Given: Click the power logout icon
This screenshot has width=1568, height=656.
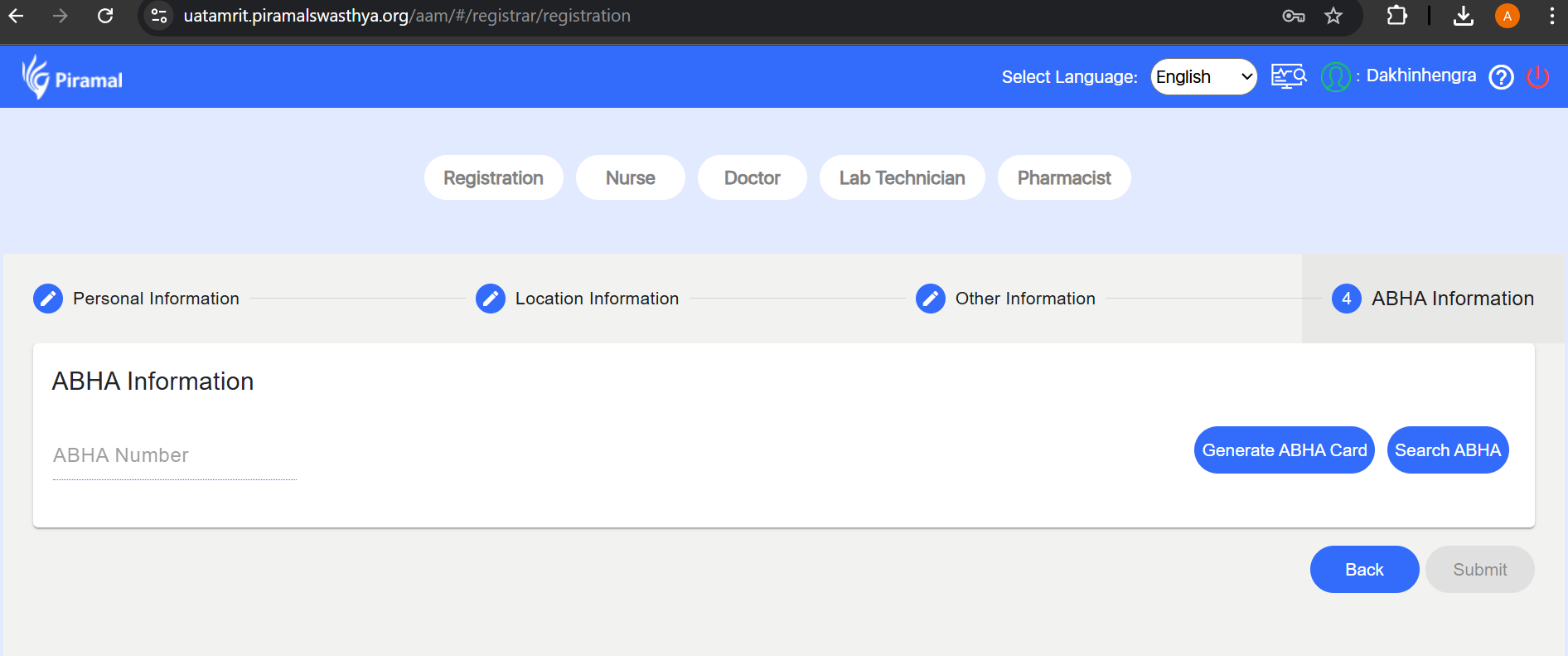Looking at the screenshot, I should 1537,77.
